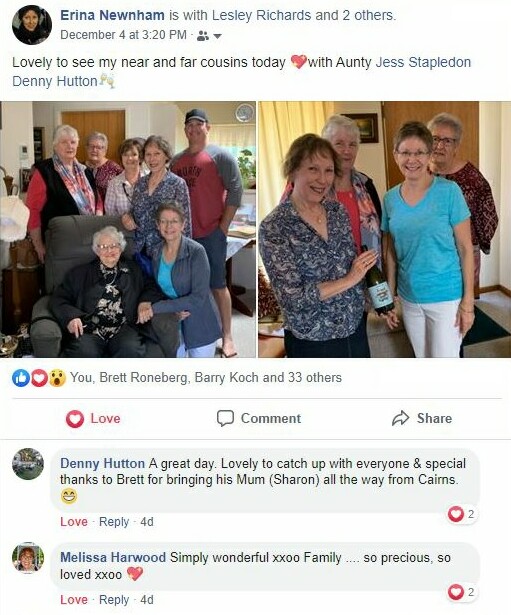Share this post
The image size is (511, 615).
click(422, 418)
